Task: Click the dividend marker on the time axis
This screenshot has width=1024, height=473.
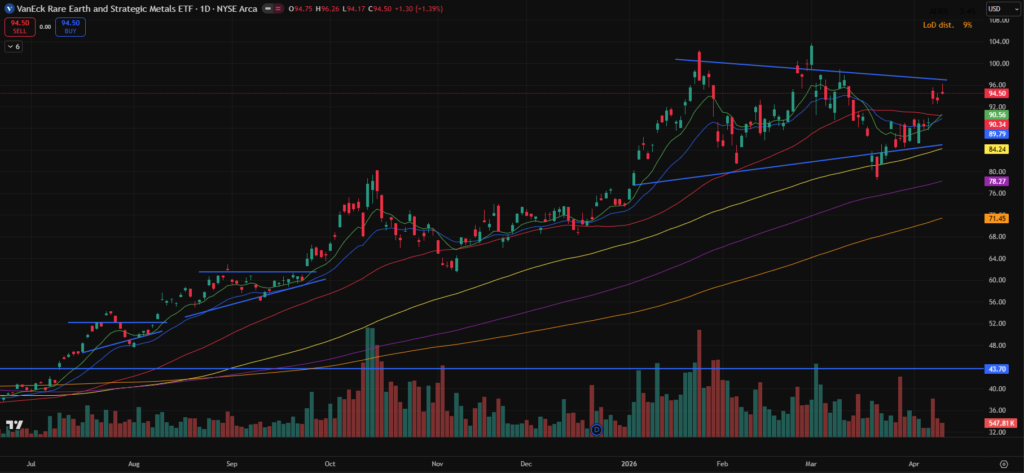Action: pos(596,430)
